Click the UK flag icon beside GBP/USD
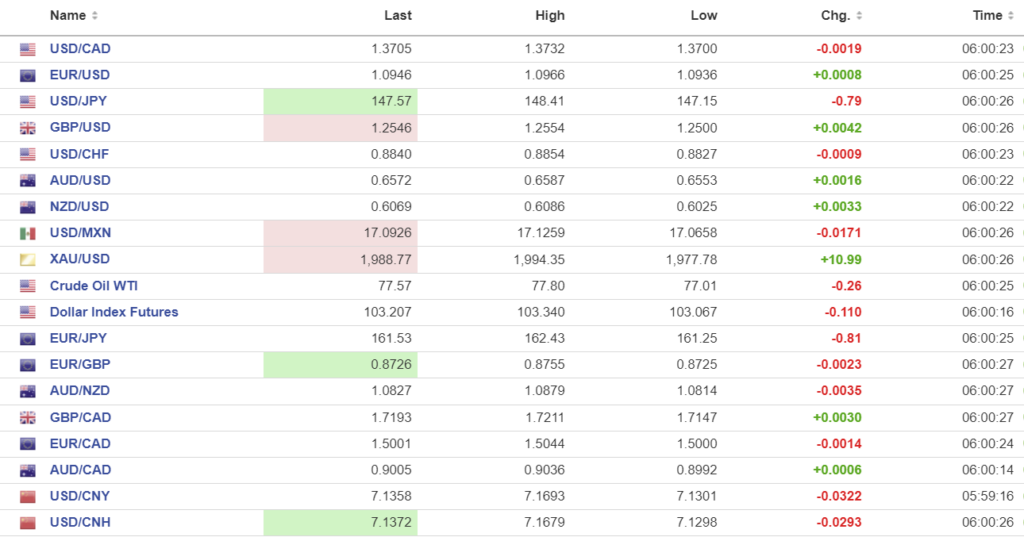 27,128
